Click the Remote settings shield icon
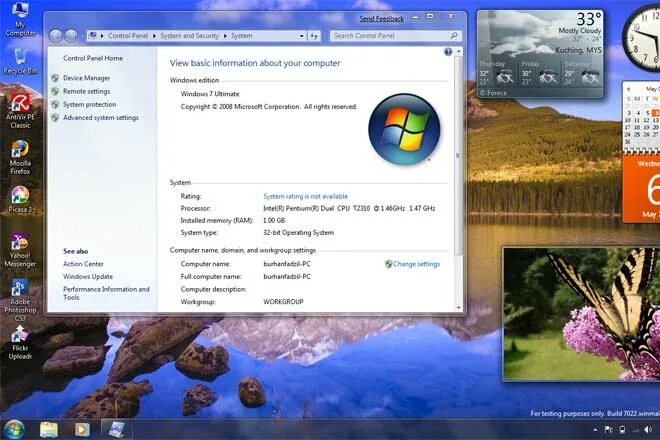 (55, 91)
